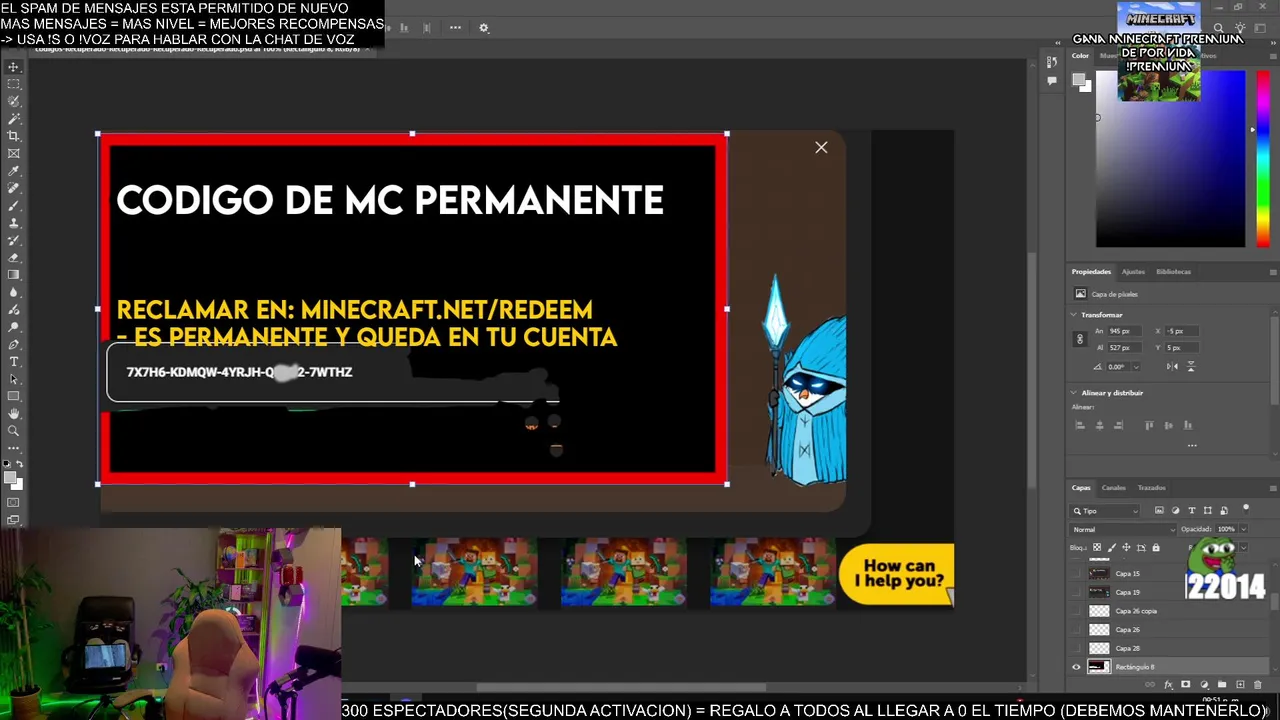Show the Capa 15 layer

coord(1077,574)
